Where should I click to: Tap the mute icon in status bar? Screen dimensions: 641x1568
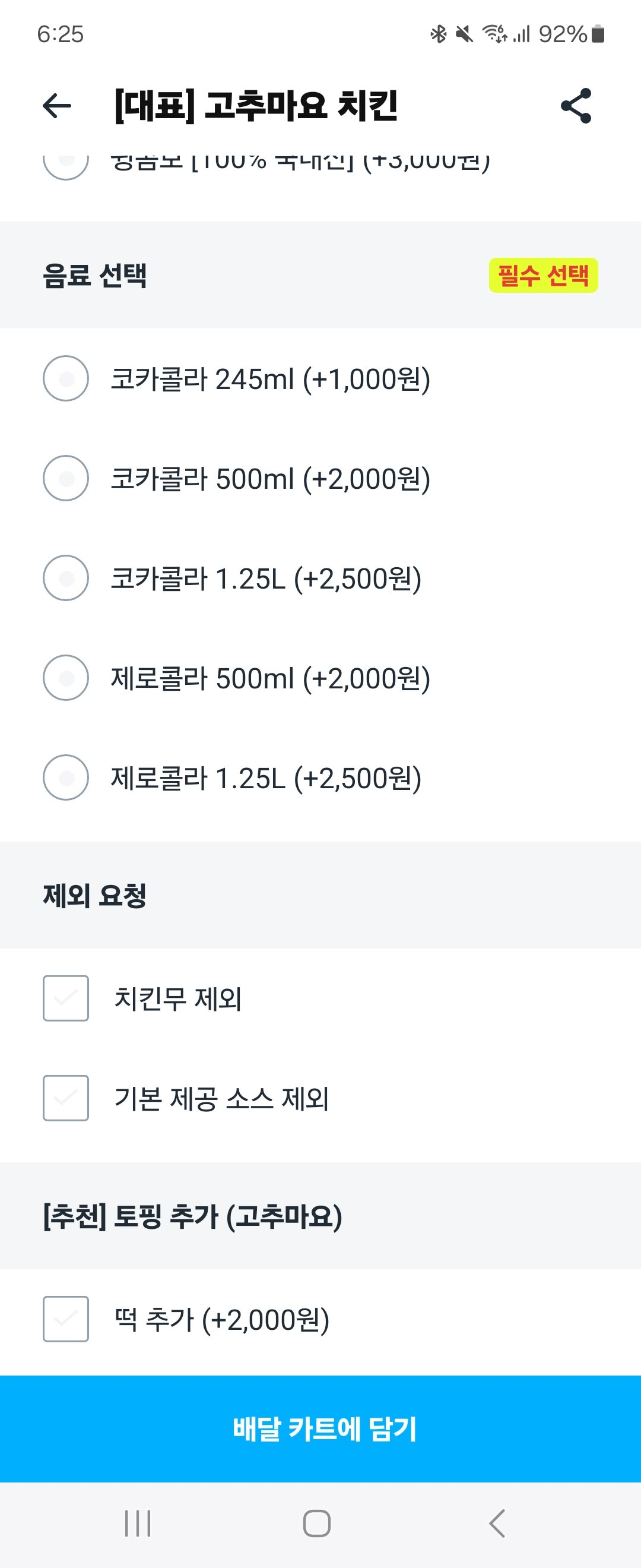coord(465,34)
